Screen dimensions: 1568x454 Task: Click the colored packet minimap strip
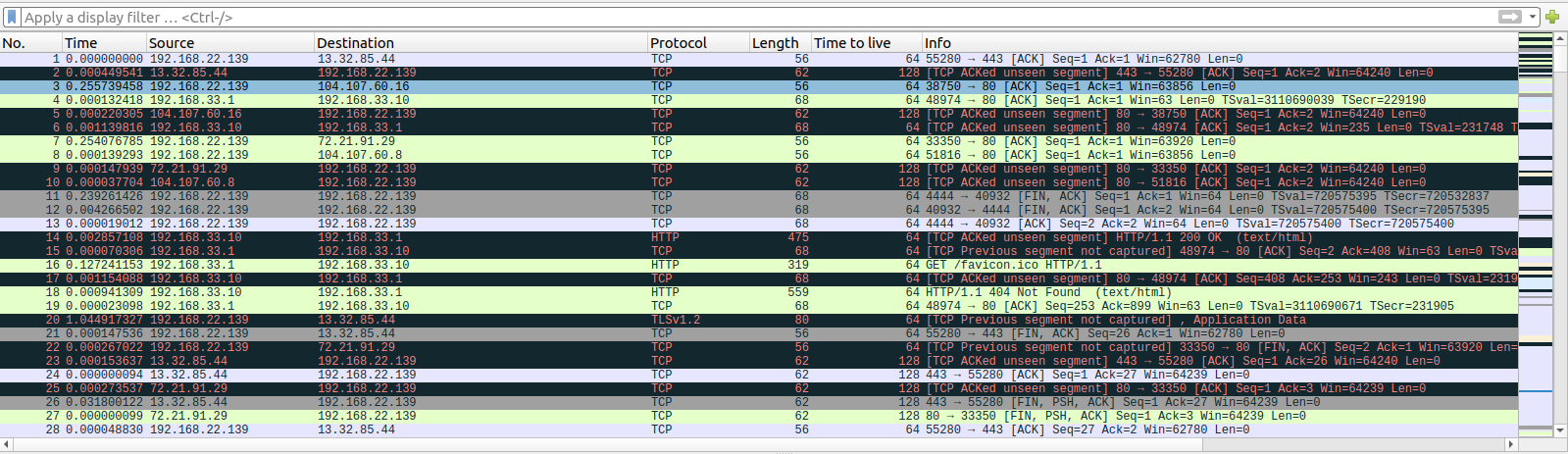[x=1536, y=234]
